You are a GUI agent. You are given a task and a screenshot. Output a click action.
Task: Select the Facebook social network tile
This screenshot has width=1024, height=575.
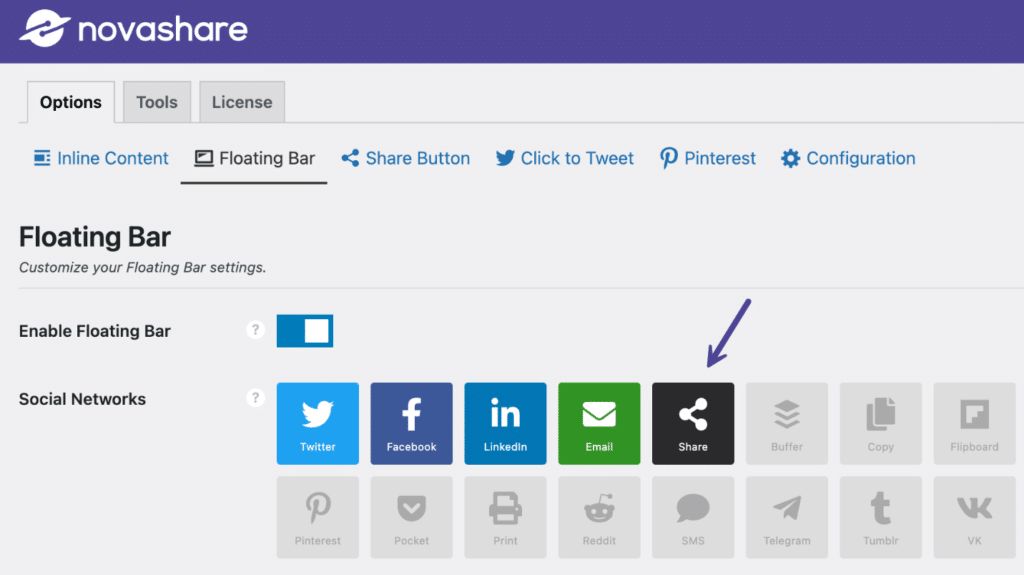411,423
